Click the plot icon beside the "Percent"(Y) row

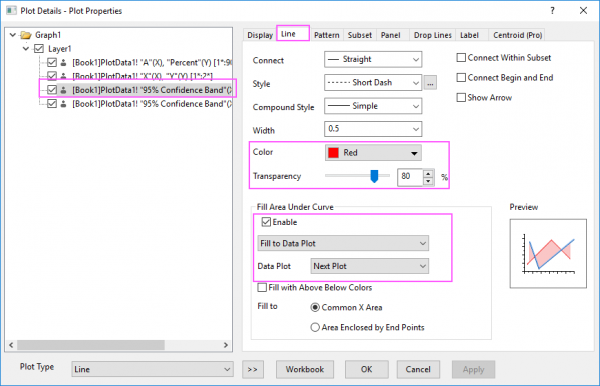(64, 62)
